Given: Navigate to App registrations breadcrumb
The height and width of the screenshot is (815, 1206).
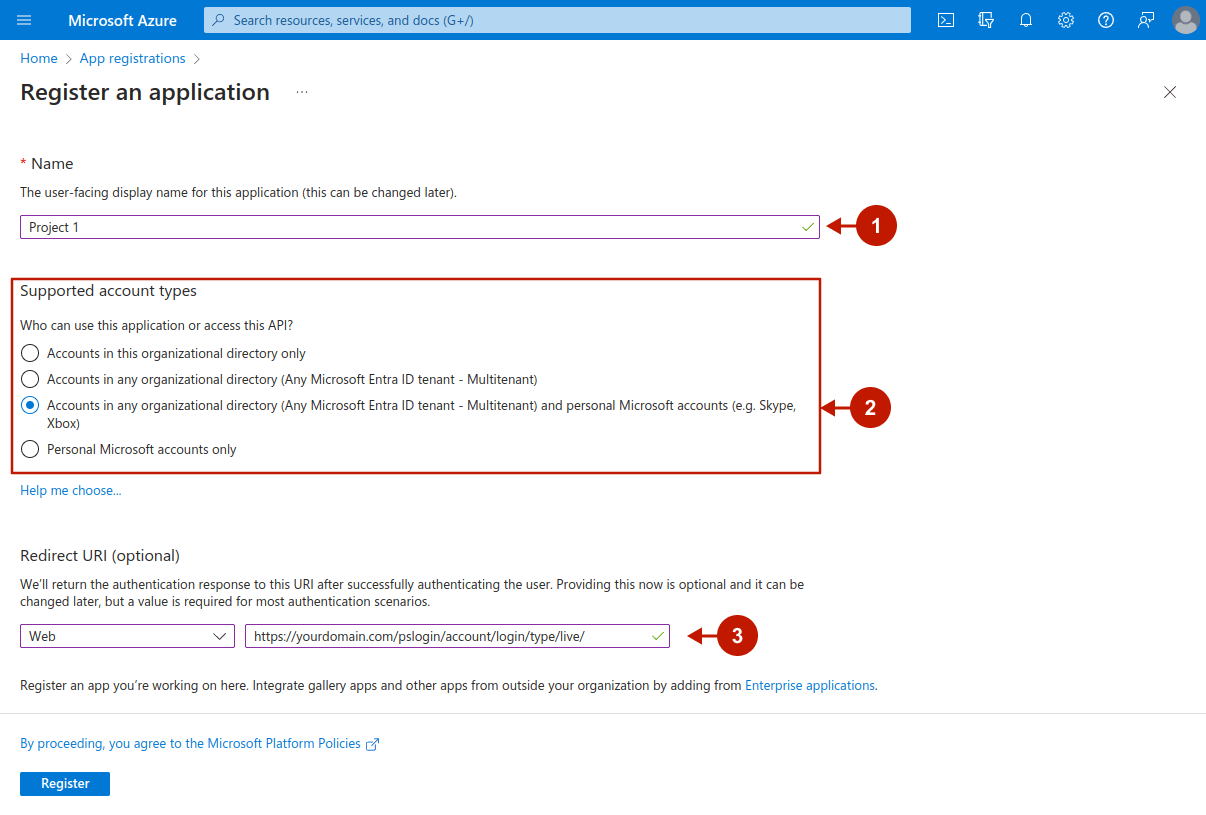Looking at the screenshot, I should coord(132,58).
